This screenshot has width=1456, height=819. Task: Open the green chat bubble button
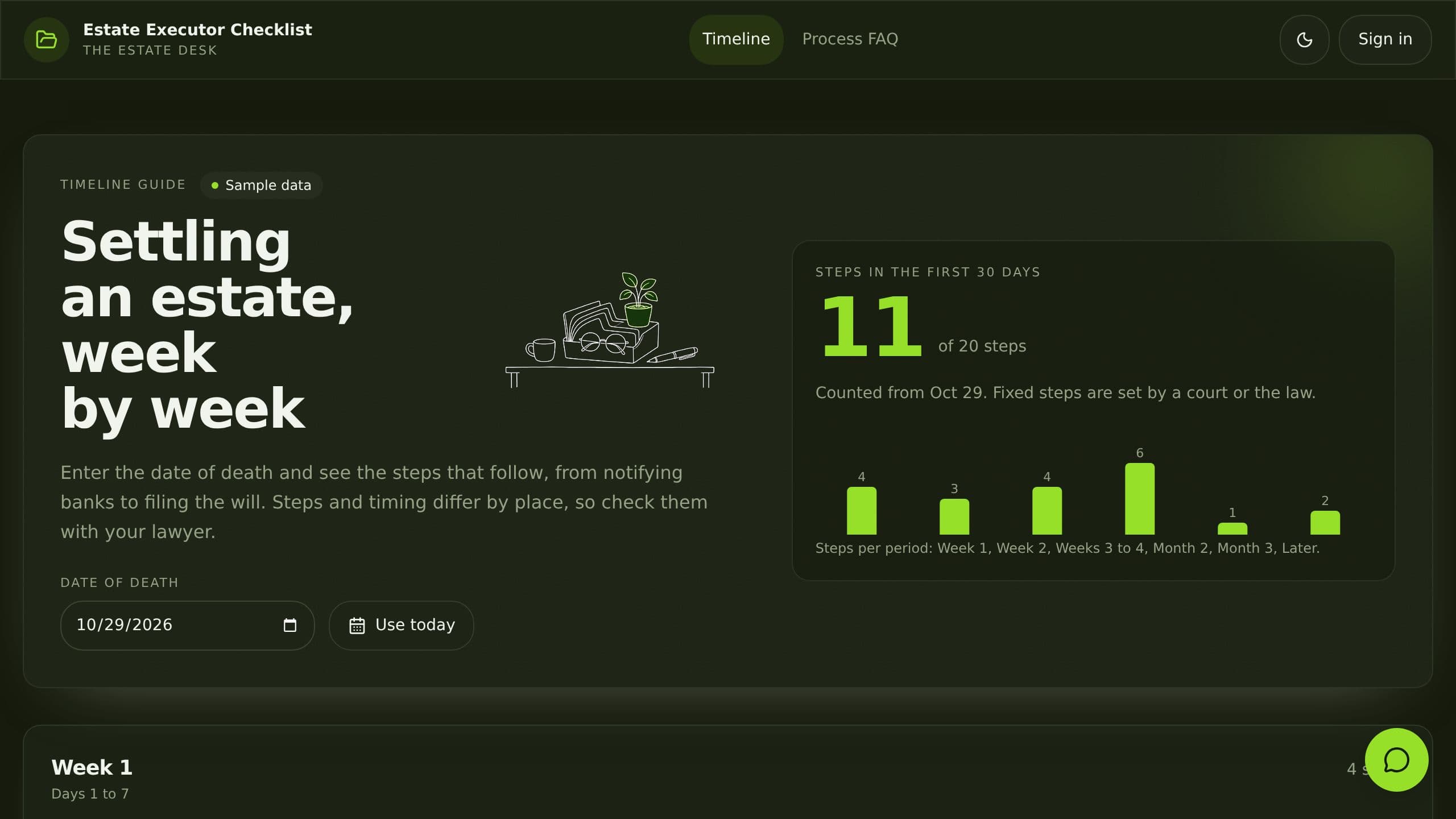click(1396, 760)
